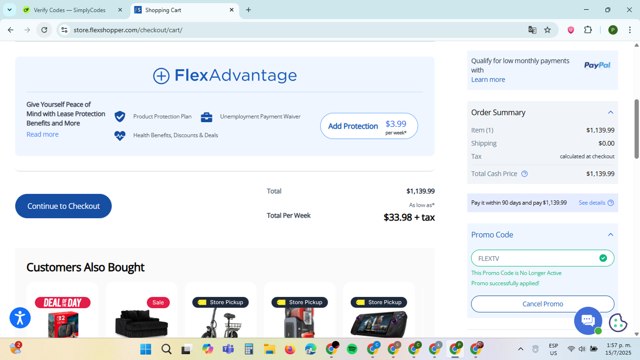Click Health Benefits heart icon
Screen dimensions: 640x360
[120, 136]
